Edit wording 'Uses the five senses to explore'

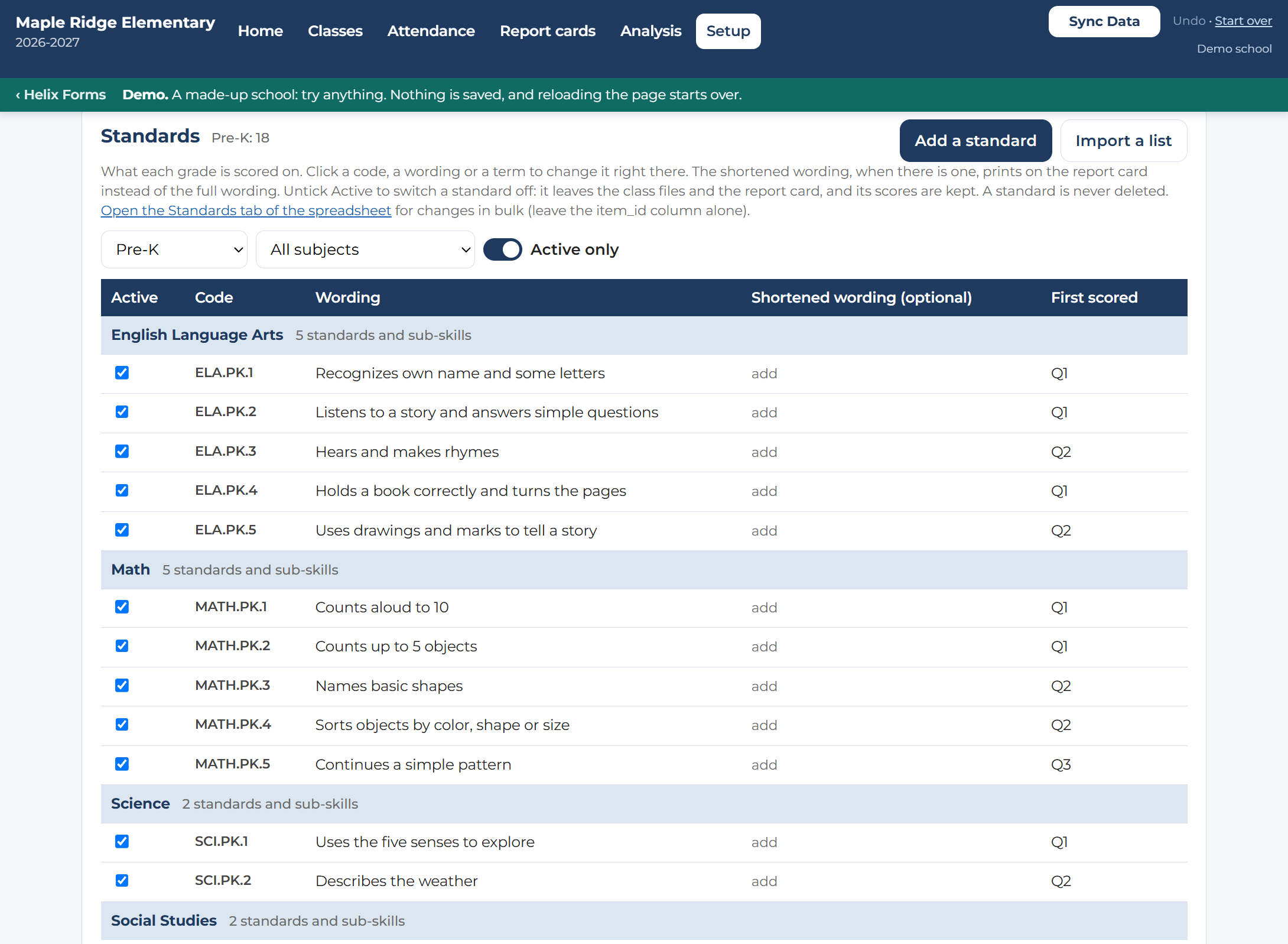point(425,842)
